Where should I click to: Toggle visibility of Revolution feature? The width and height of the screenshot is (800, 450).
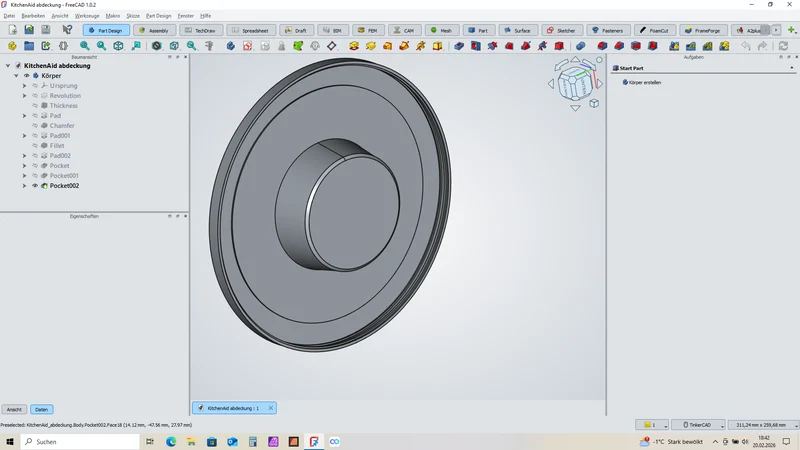[x=35, y=95]
